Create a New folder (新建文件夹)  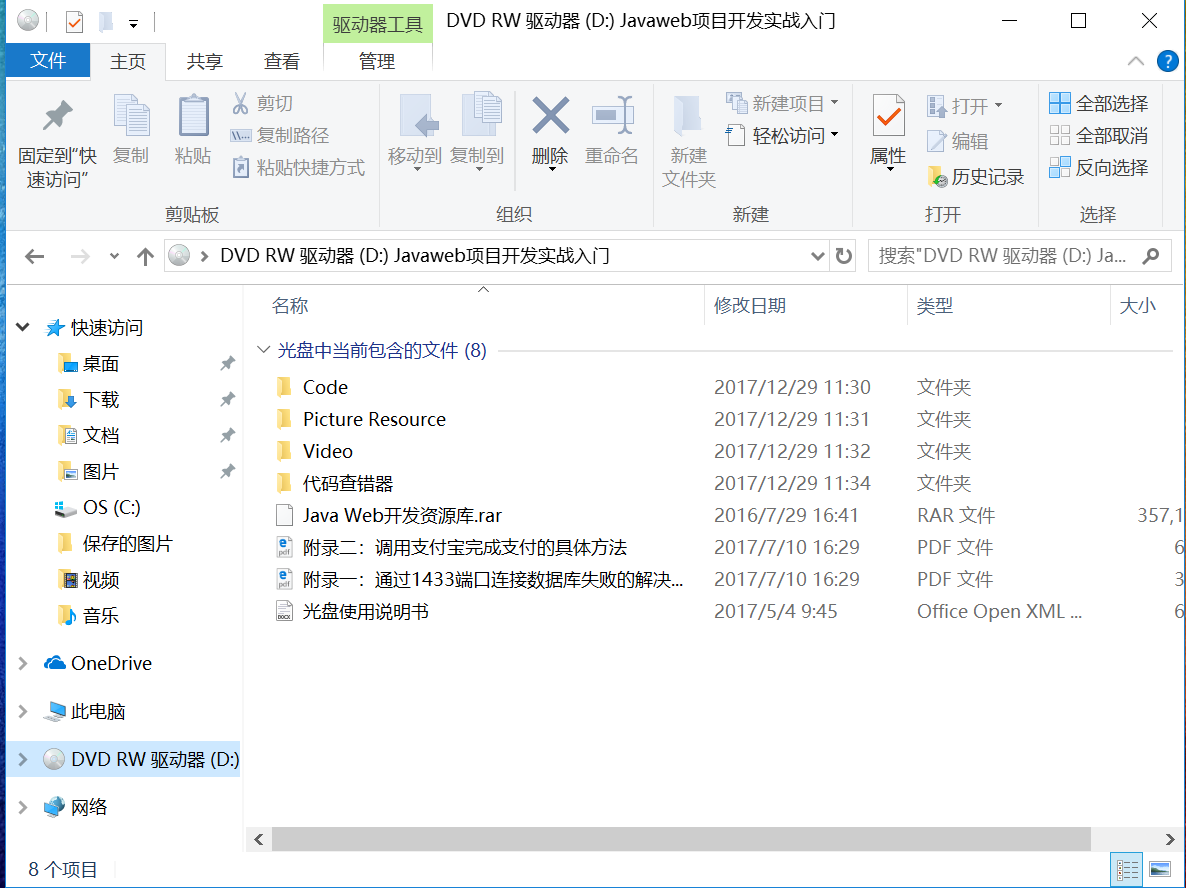point(688,141)
